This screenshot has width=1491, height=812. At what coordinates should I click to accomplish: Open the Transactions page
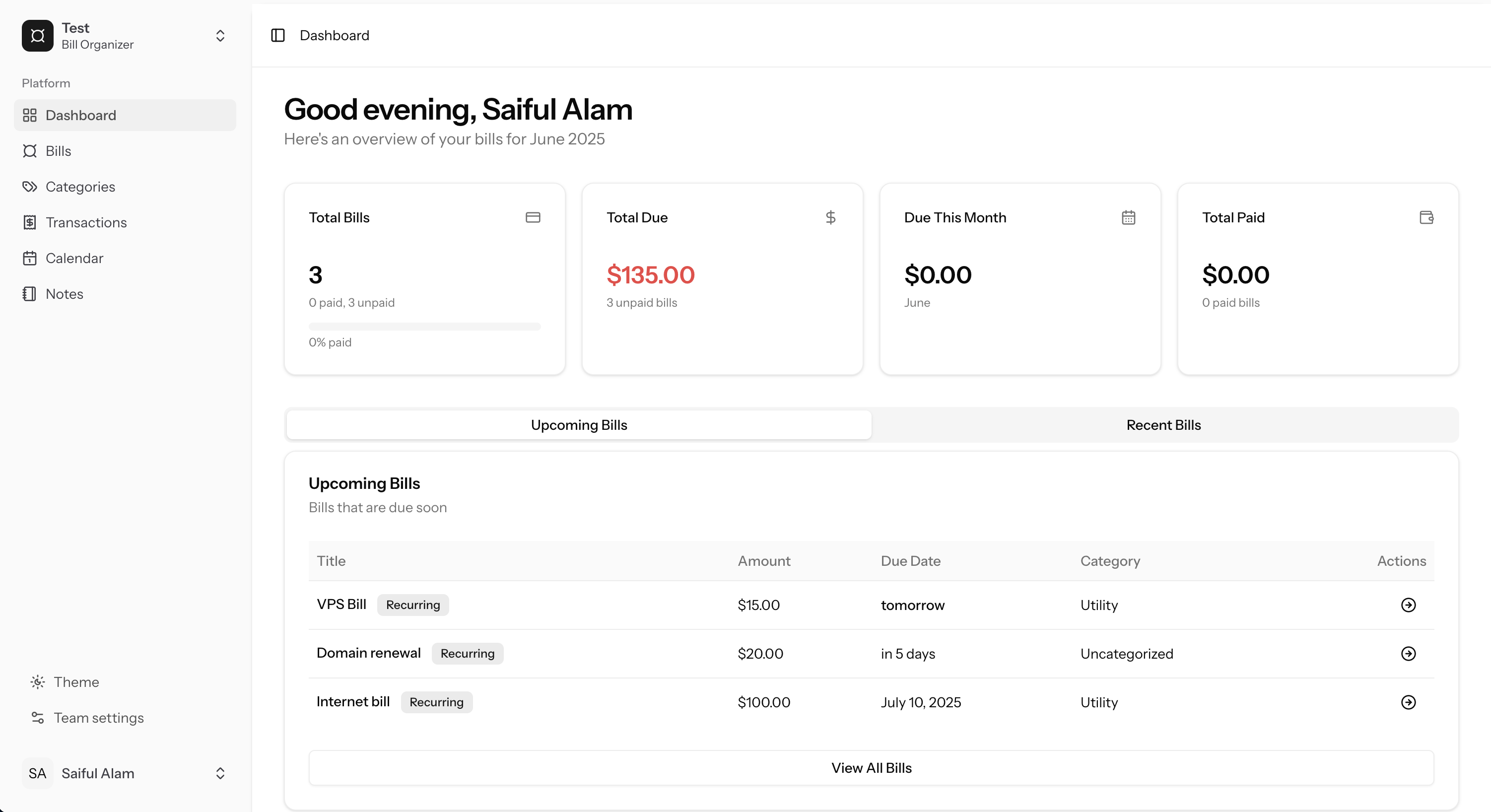tap(125, 223)
